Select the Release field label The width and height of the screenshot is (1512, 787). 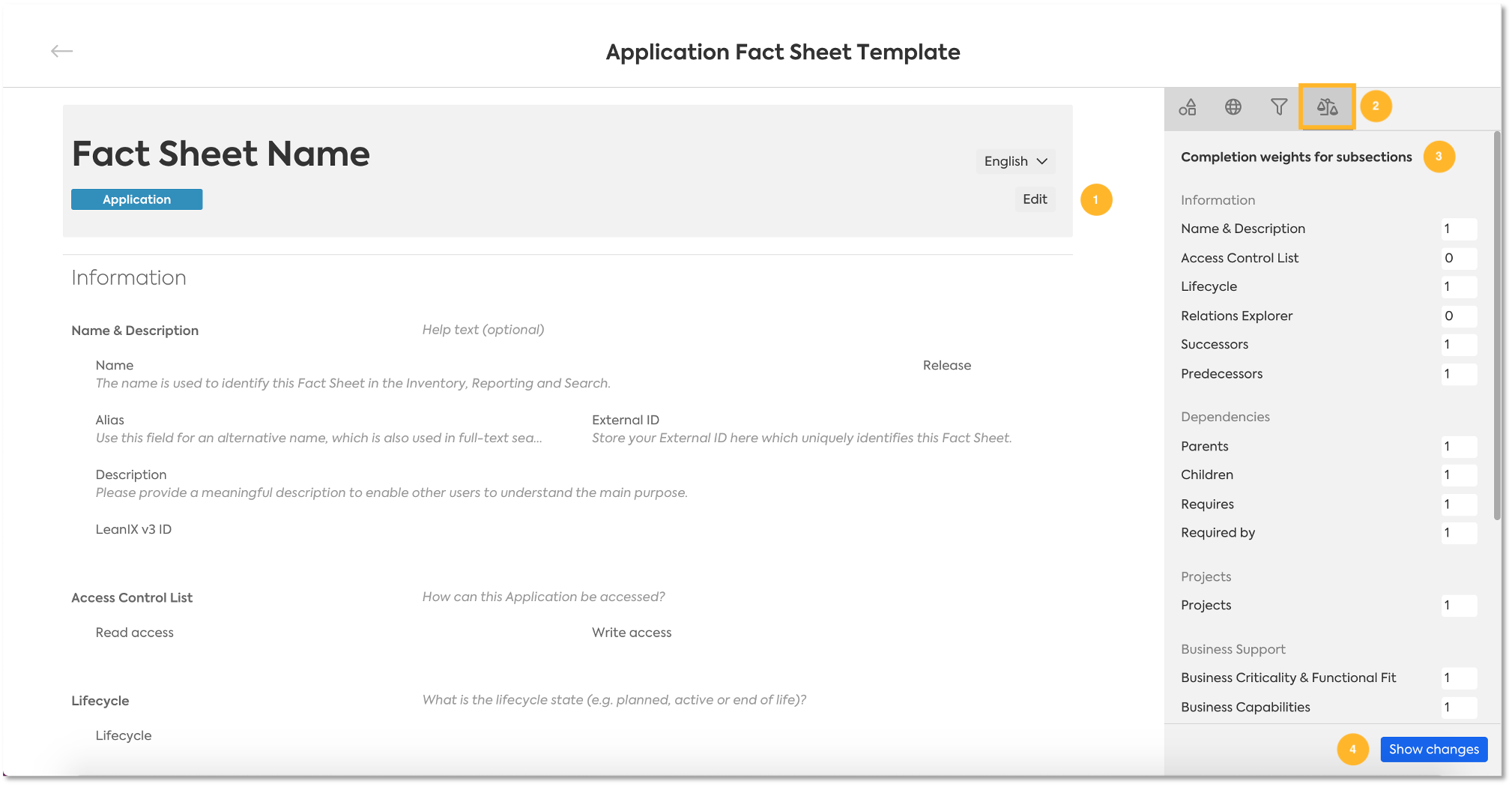point(947,365)
